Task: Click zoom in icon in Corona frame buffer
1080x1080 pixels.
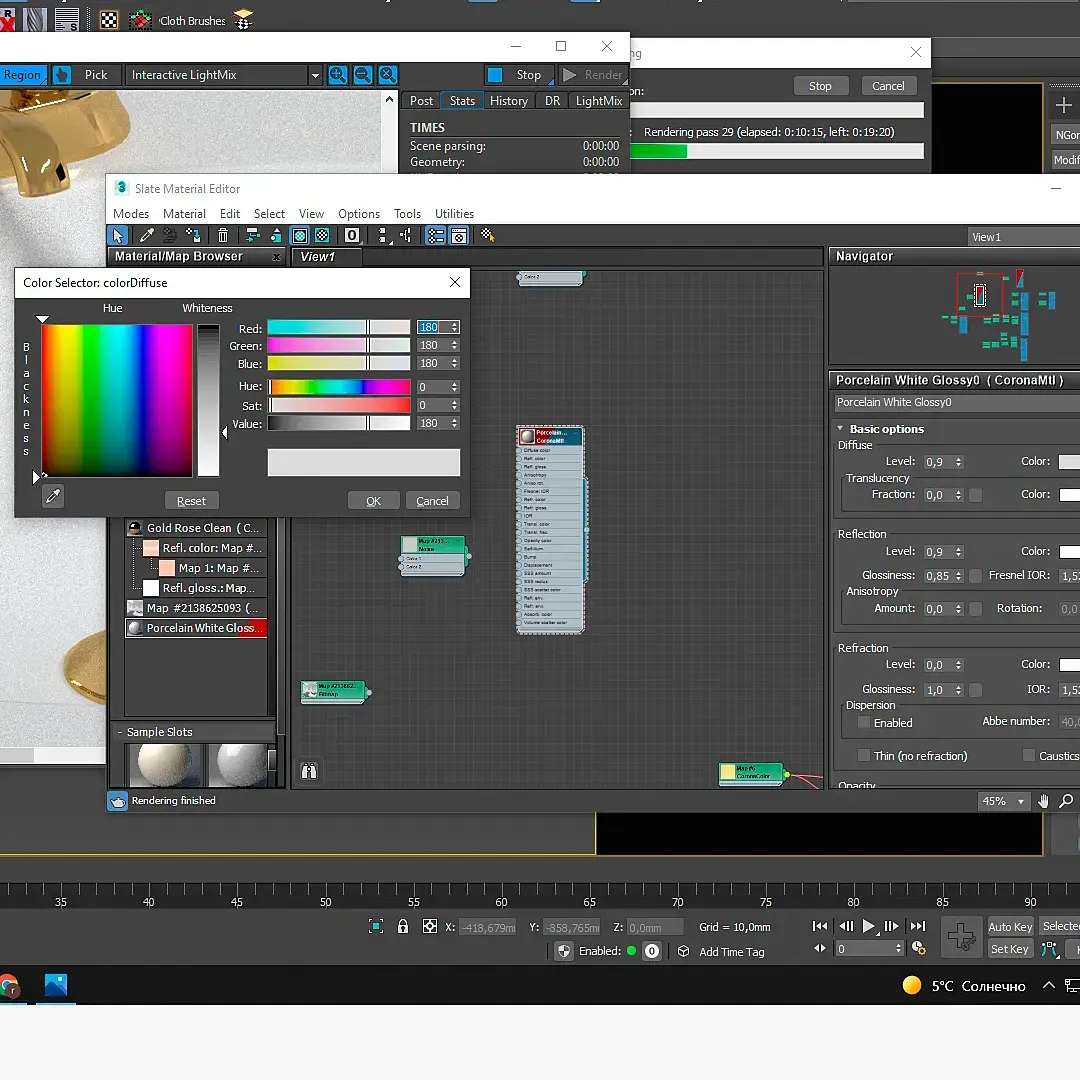Action: click(338, 74)
